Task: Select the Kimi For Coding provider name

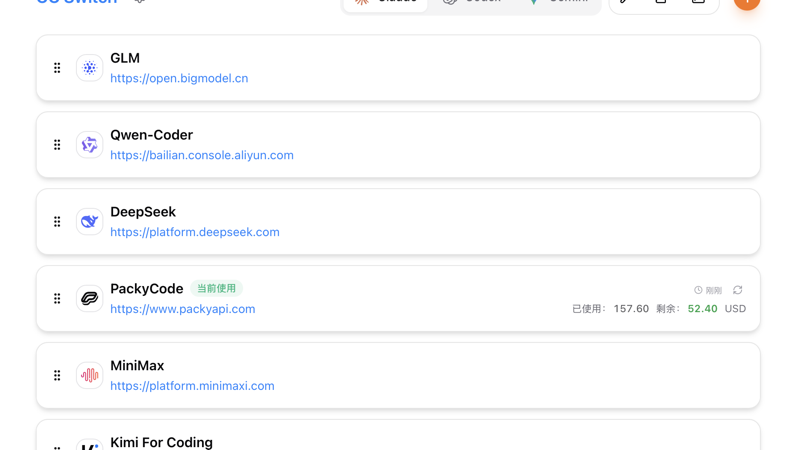Action: point(161,442)
